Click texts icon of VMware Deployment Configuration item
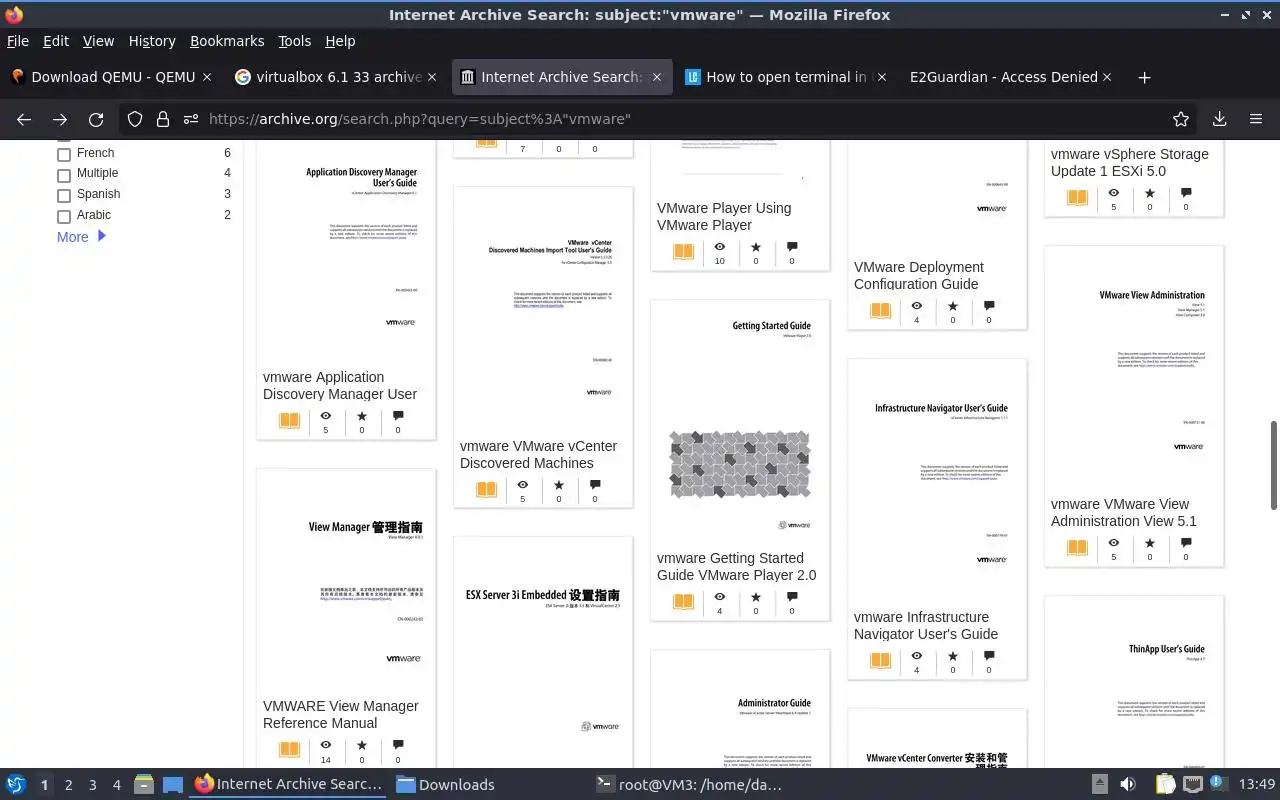The width and height of the screenshot is (1280, 800). point(880,311)
